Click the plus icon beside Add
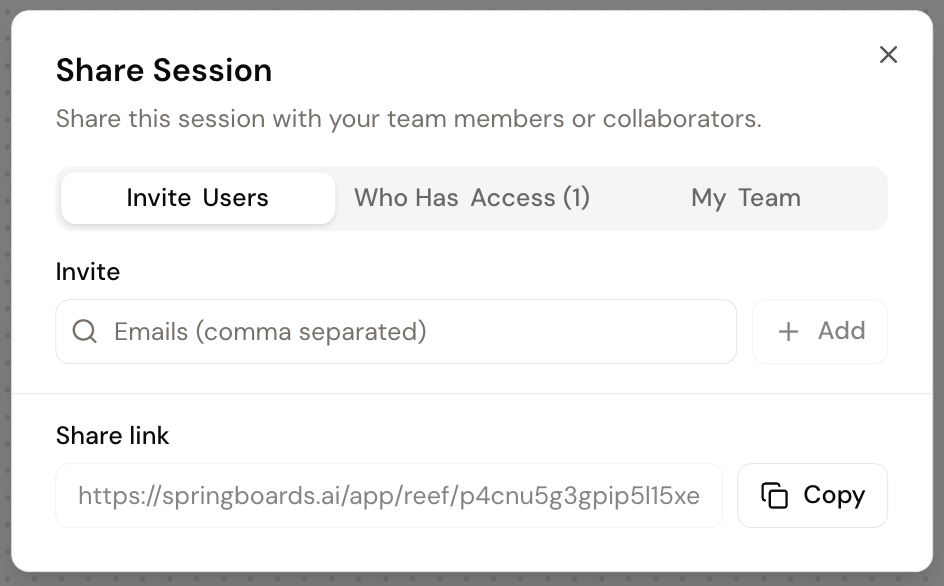The height and width of the screenshot is (586, 944). [x=789, y=332]
